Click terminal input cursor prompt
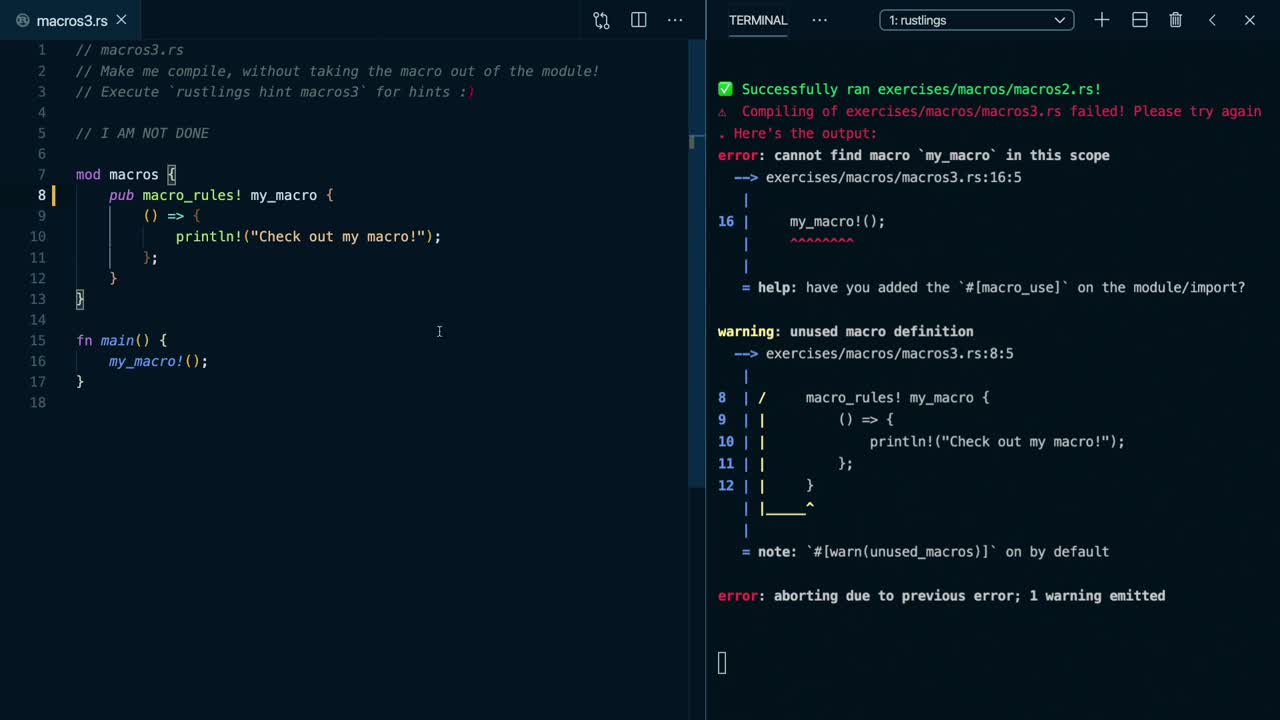Image resolution: width=1280 pixels, height=720 pixels. [x=722, y=662]
